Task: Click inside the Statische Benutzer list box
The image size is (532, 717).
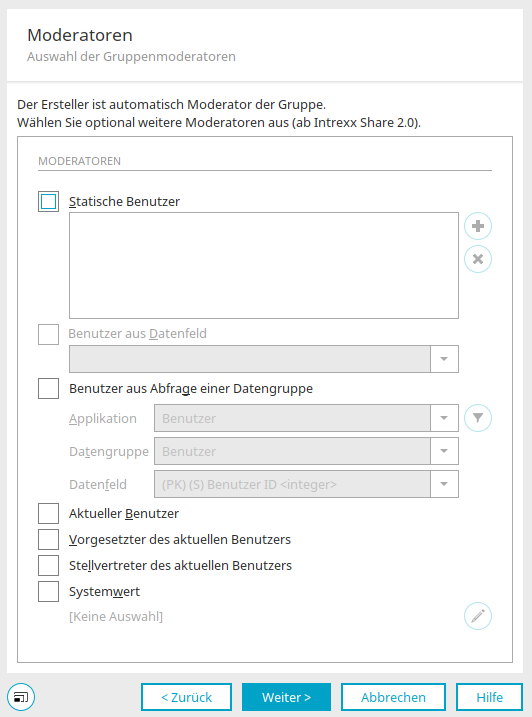Action: tap(264, 265)
